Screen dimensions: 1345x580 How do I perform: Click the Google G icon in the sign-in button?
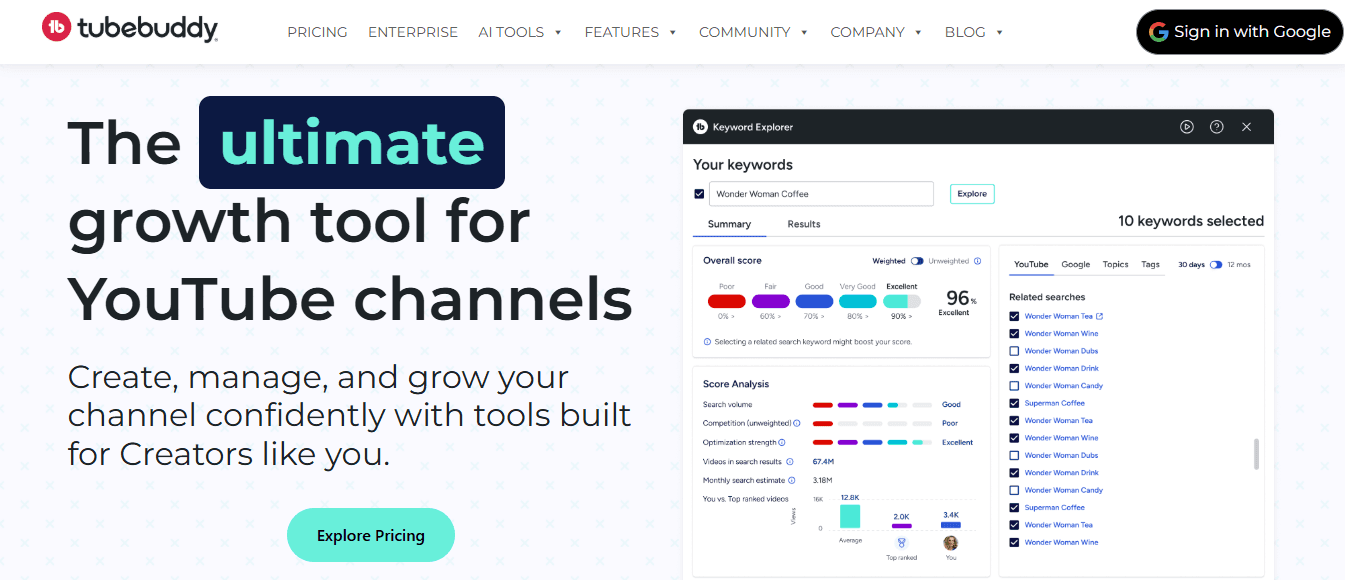(x=1158, y=31)
